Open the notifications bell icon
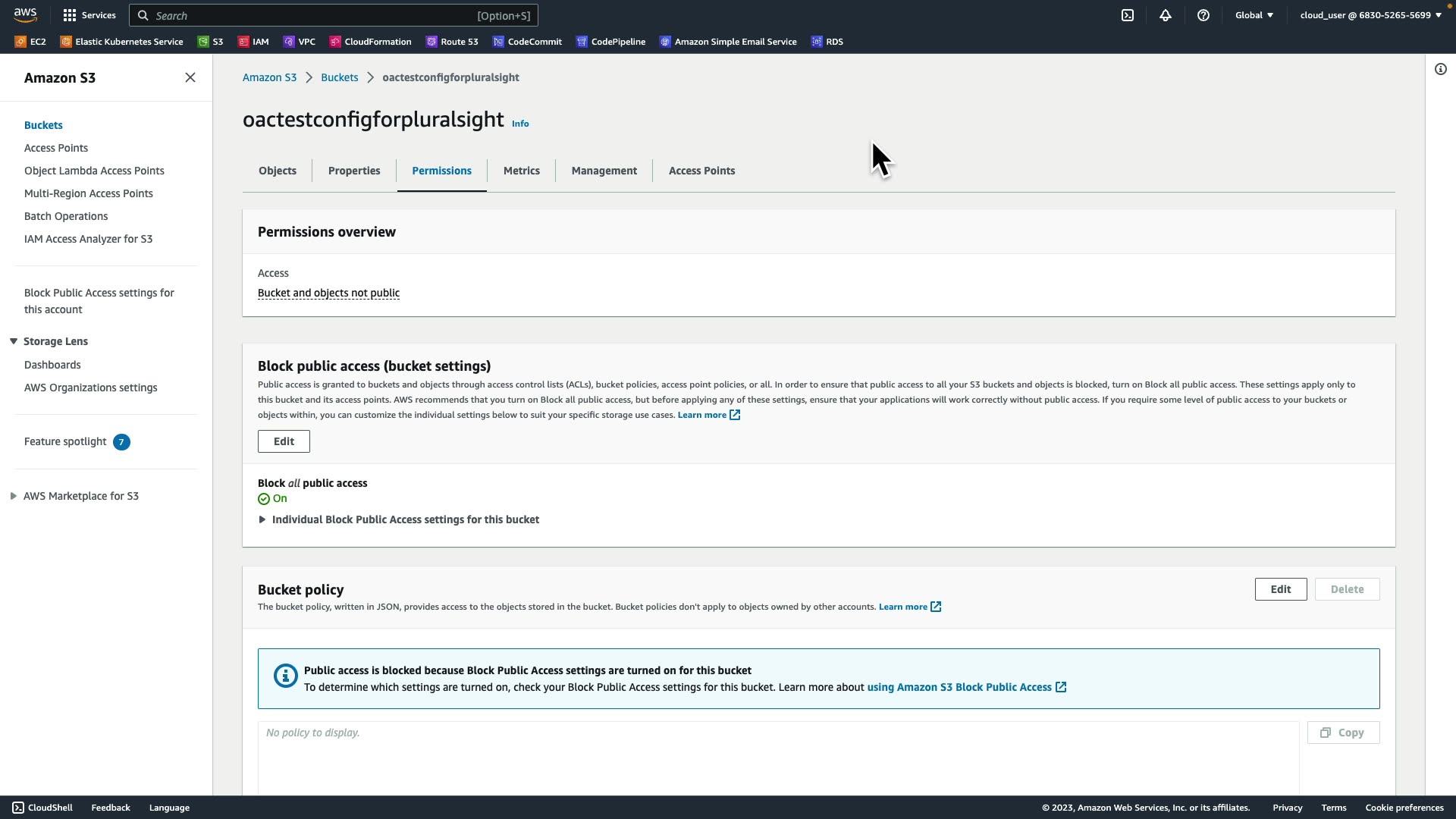Screen dimensions: 1456x819 [1166, 15]
